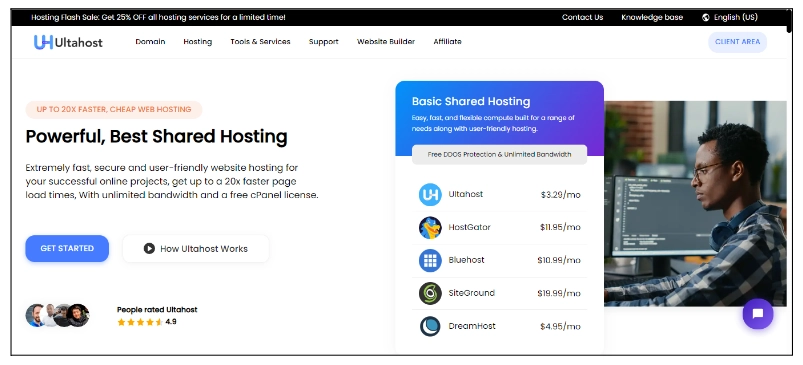
Task: Click the Hosting Flash Sale banner text
Action: pos(158,17)
